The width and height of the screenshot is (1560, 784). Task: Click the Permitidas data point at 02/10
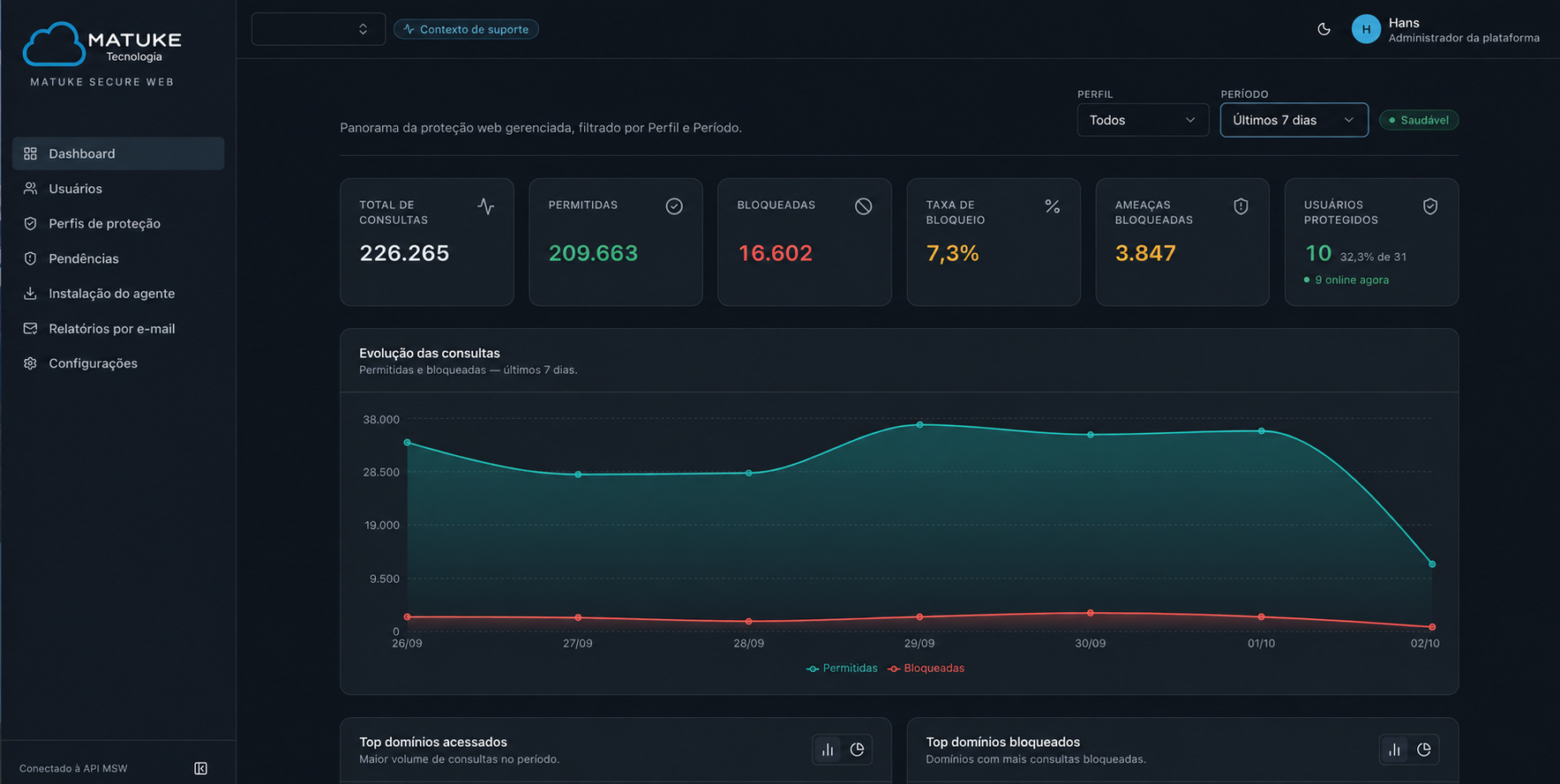coord(1432,564)
